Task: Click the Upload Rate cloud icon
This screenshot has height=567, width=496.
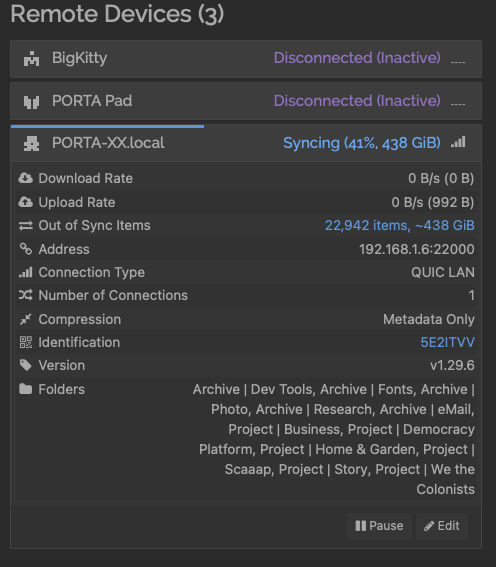Action: tap(25, 202)
